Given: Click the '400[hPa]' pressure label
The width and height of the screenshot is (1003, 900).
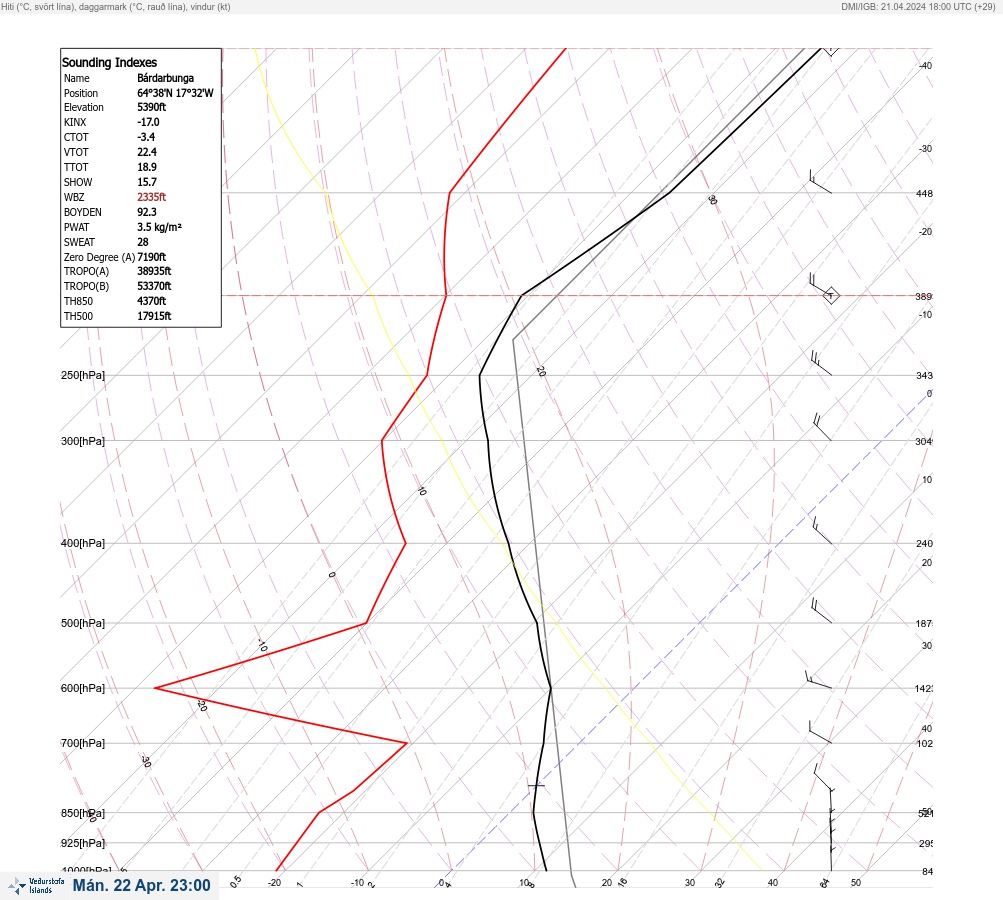Looking at the screenshot, I should tap(83, 543).
